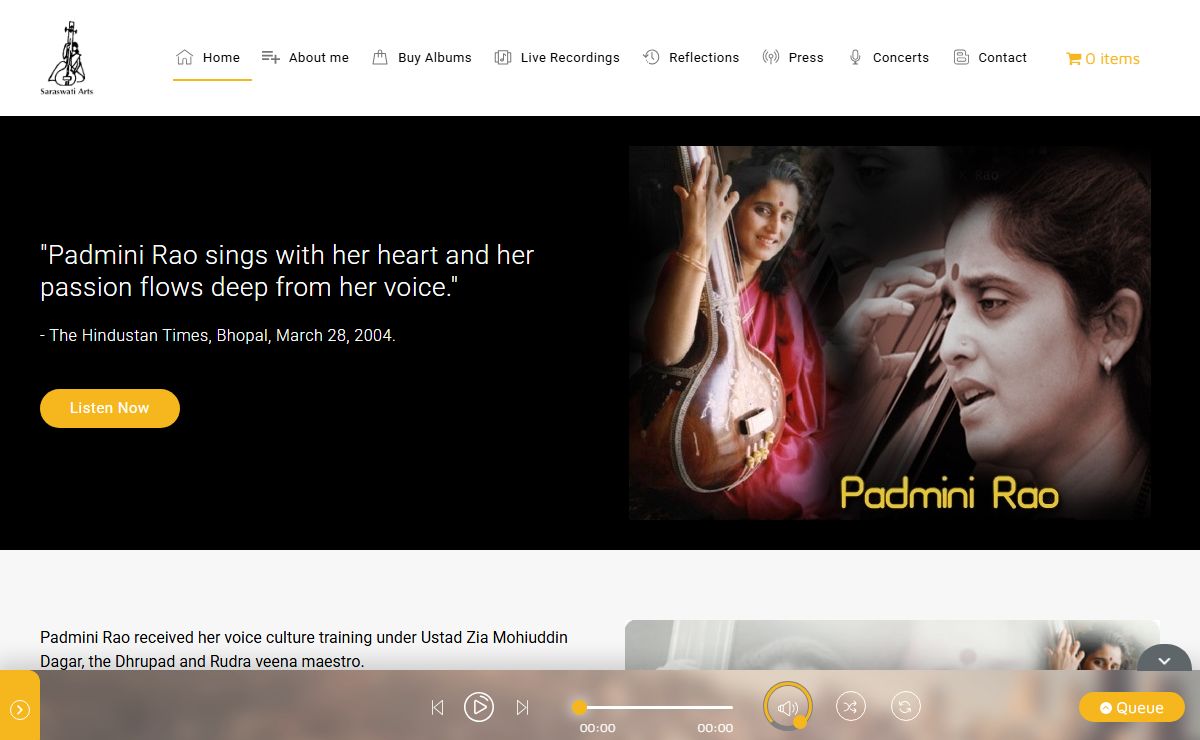This screenshot has width=1200, height=740.
Task: Open the Press page
Action: click(x=793, y=58)
